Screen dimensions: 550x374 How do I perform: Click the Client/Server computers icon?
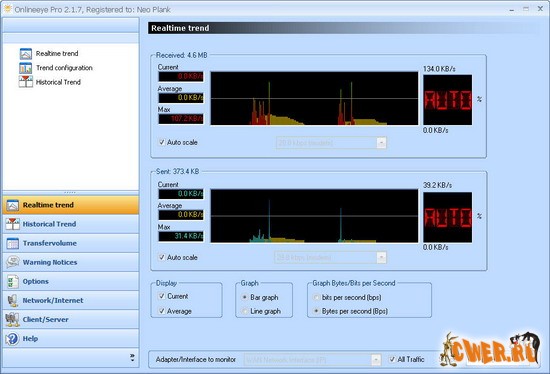pyautogui.click(x=12, y=319)
